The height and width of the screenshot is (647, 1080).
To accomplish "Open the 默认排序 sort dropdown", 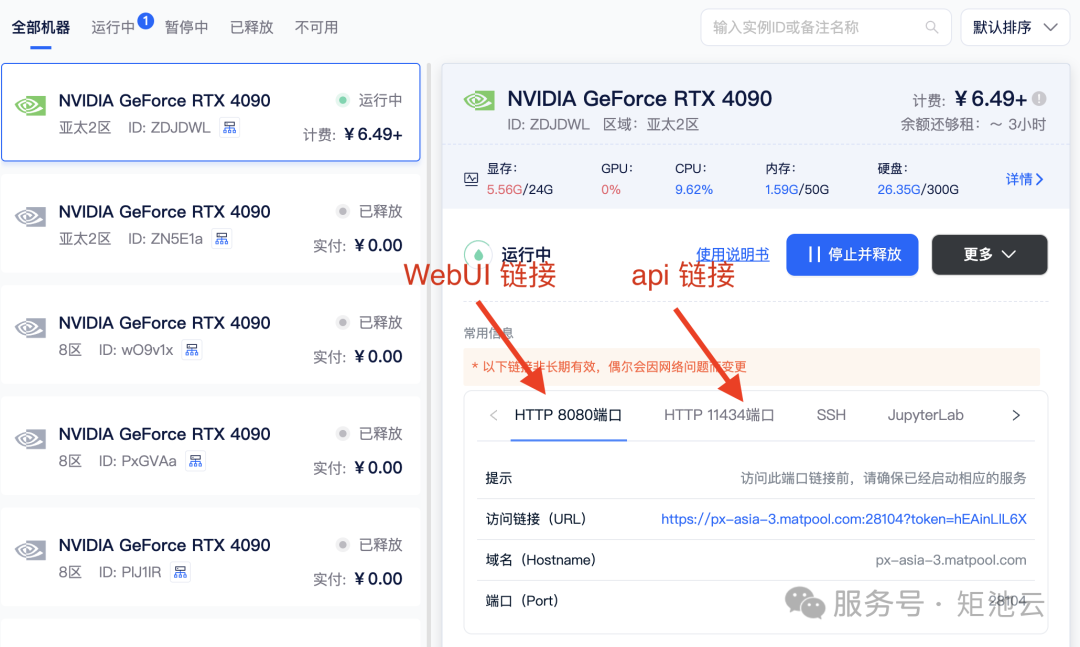I will point(1015,28).
